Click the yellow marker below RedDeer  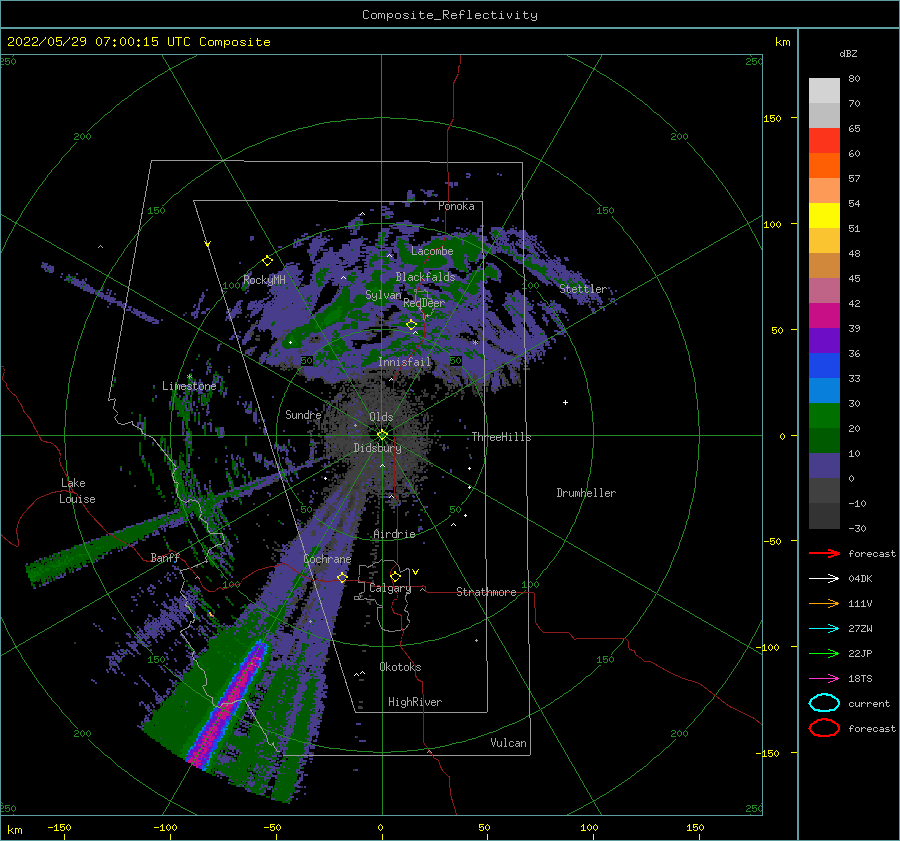click(x=412, y=325)
